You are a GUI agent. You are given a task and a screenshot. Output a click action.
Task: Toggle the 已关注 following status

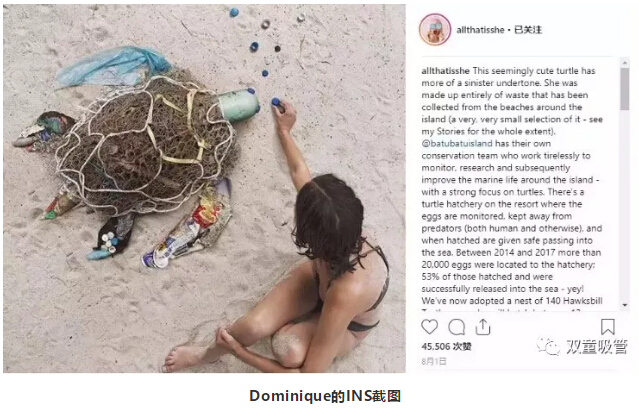pos(528,30)
